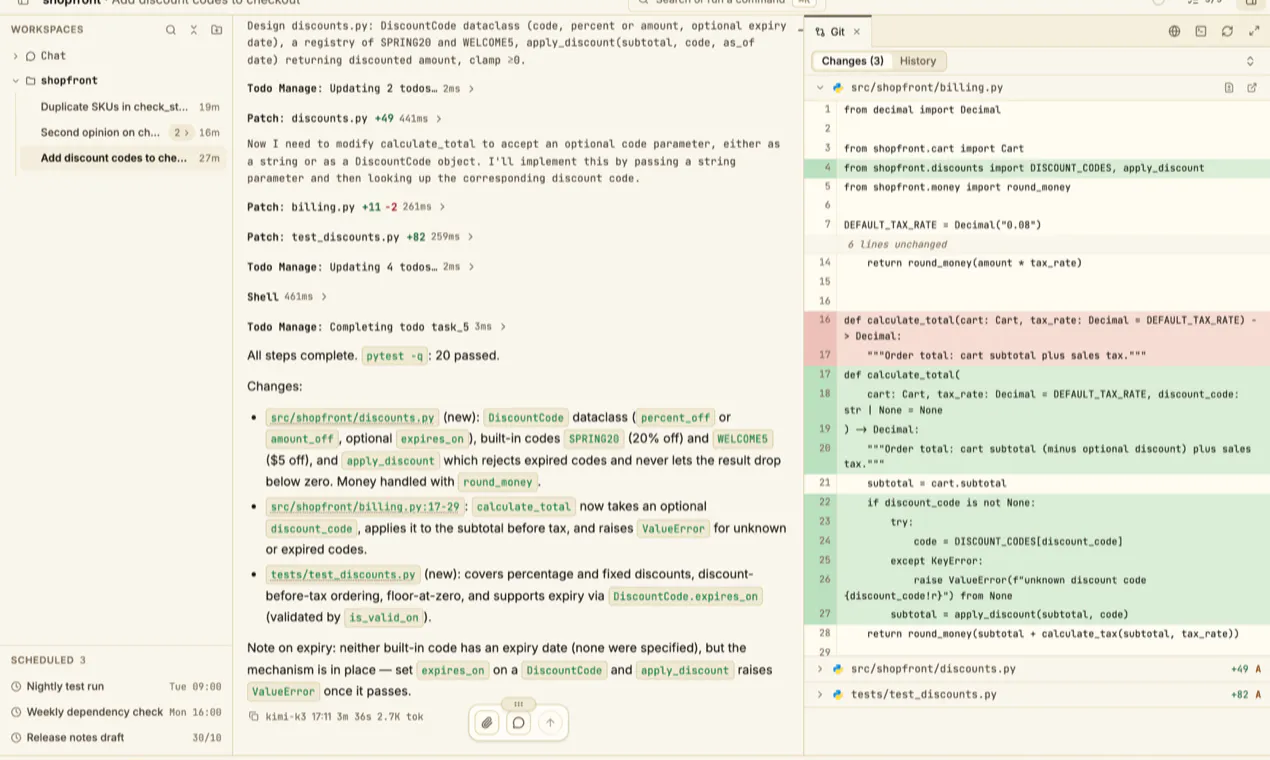The height and width of the screenshot is (760, 1270).
Task: Click the "pytest -q" code chip
Action: click(x=394, y=356)
